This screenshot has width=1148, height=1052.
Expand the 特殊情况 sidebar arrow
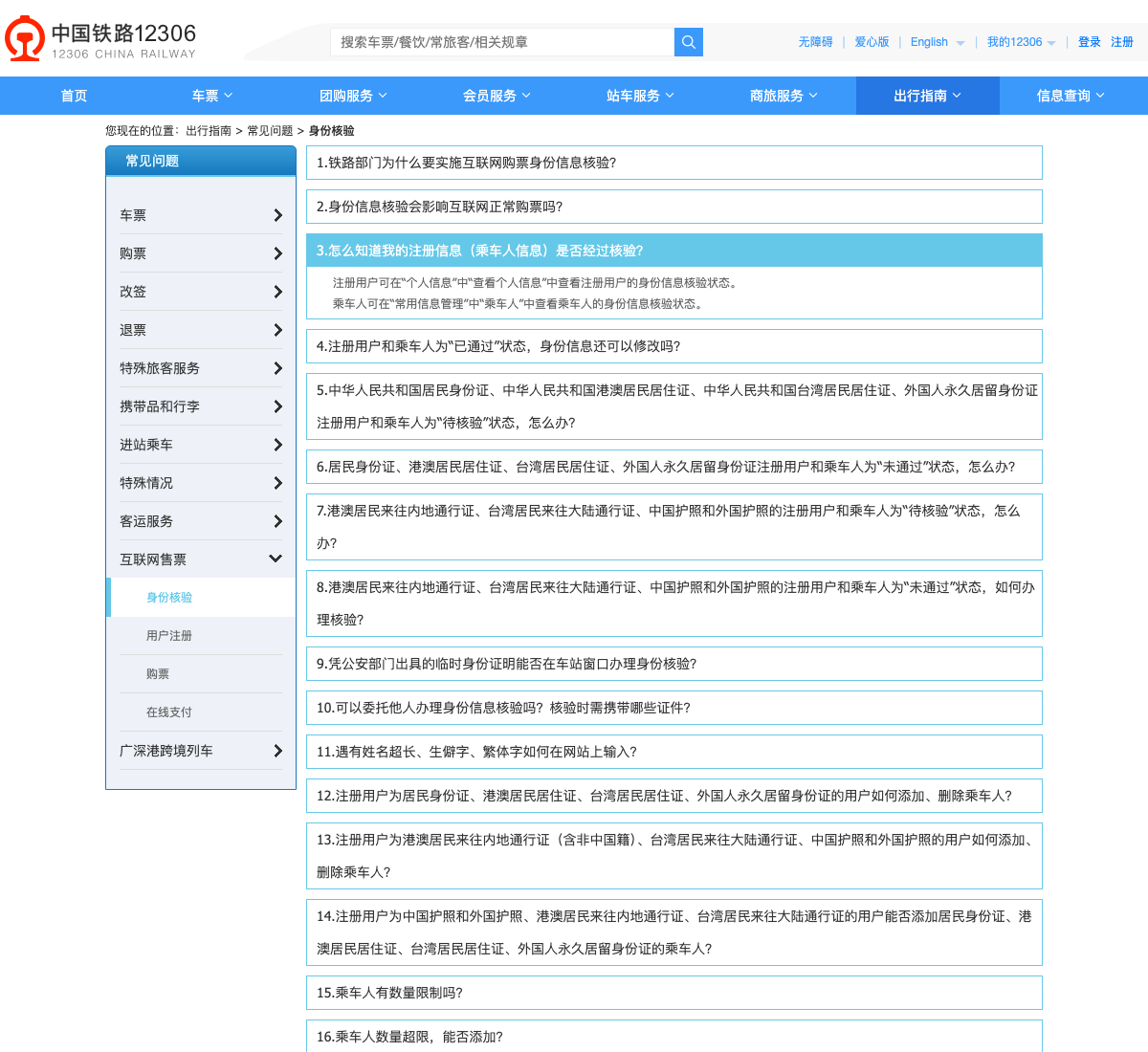(x=277, y=483)
